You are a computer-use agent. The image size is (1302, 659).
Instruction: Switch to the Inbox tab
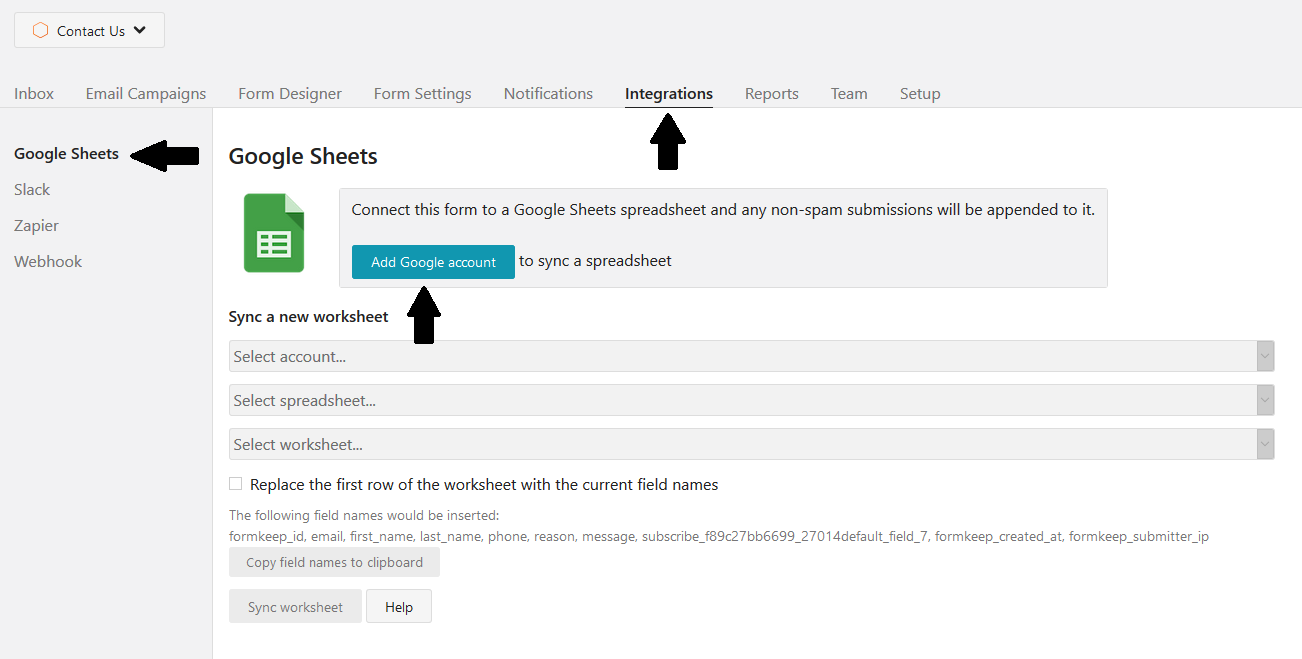pos(34,93)
